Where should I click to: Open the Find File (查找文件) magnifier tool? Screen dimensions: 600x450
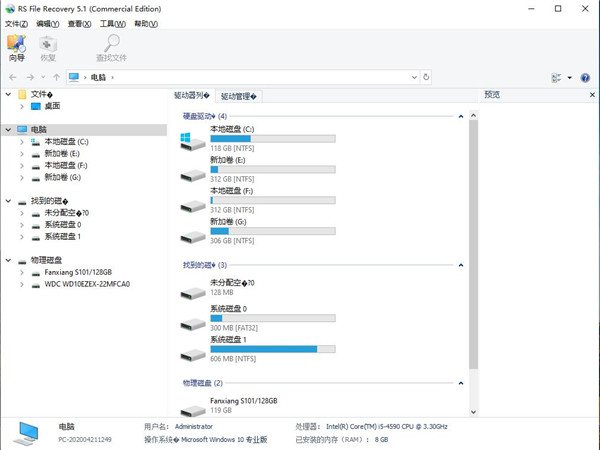[x=111, y=48]
